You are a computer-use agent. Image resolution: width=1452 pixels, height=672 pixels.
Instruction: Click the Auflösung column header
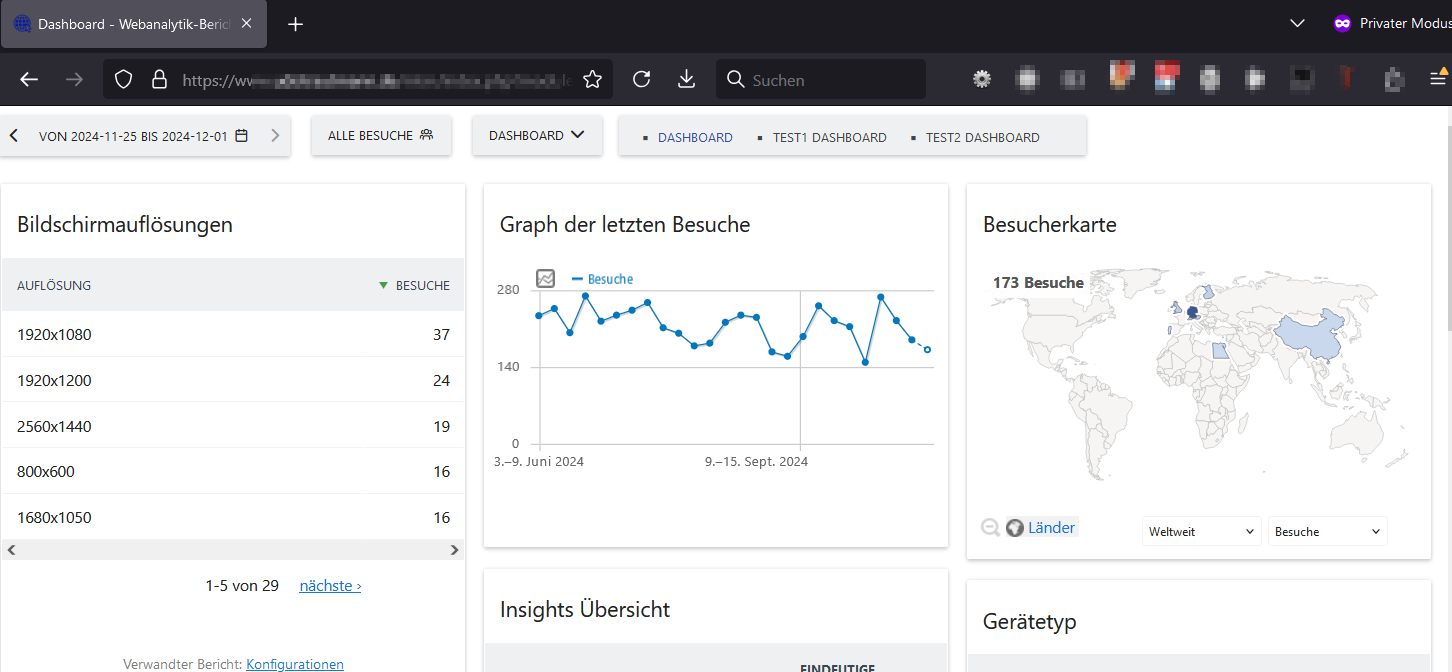pos(54,285)
